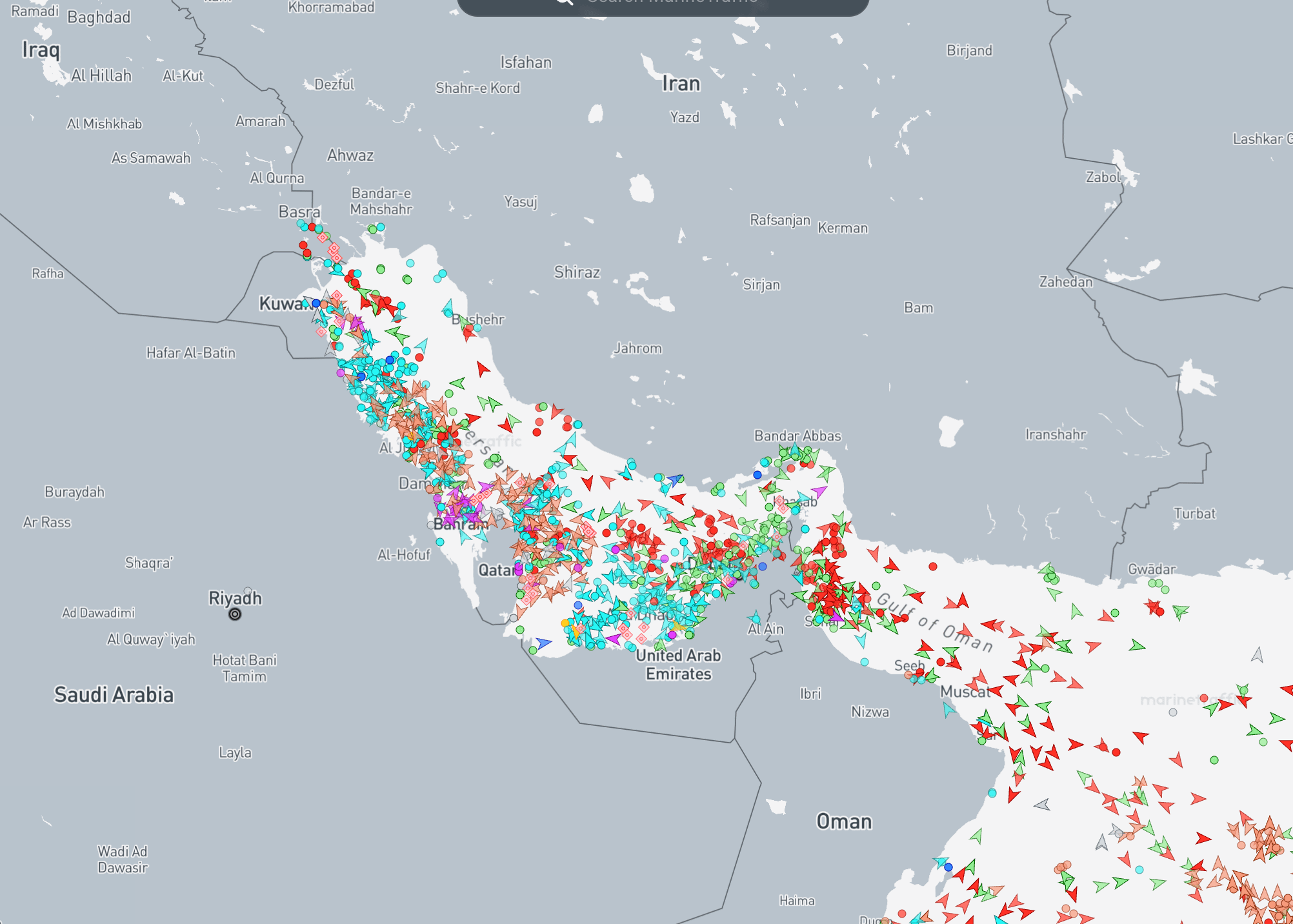The width and height of the screenshot is (1293, 924).
Task: Click the Muscat city label
Action: [x=965, y=692]
